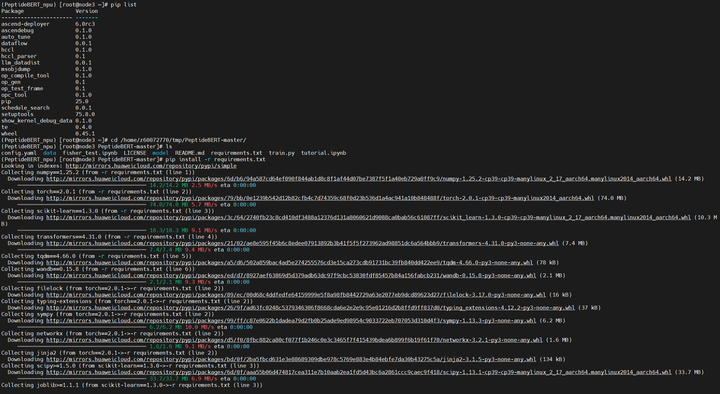Click the 'Collecting networkx' line
720x394 pixels.
tap(111, 334)
